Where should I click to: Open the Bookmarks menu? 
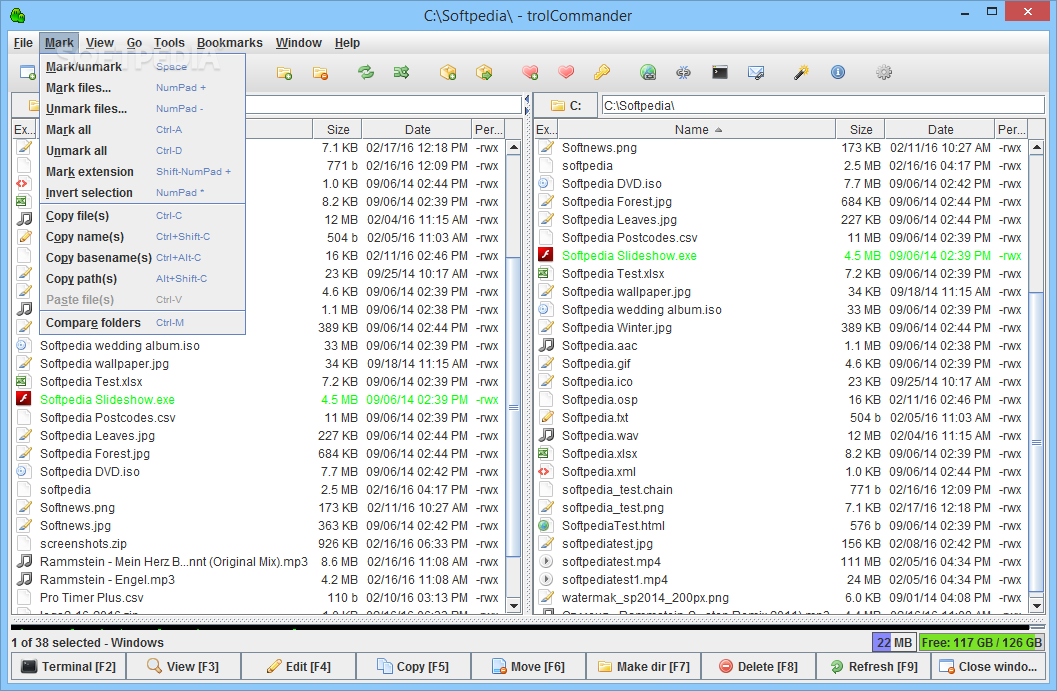[x=229, y=42]
